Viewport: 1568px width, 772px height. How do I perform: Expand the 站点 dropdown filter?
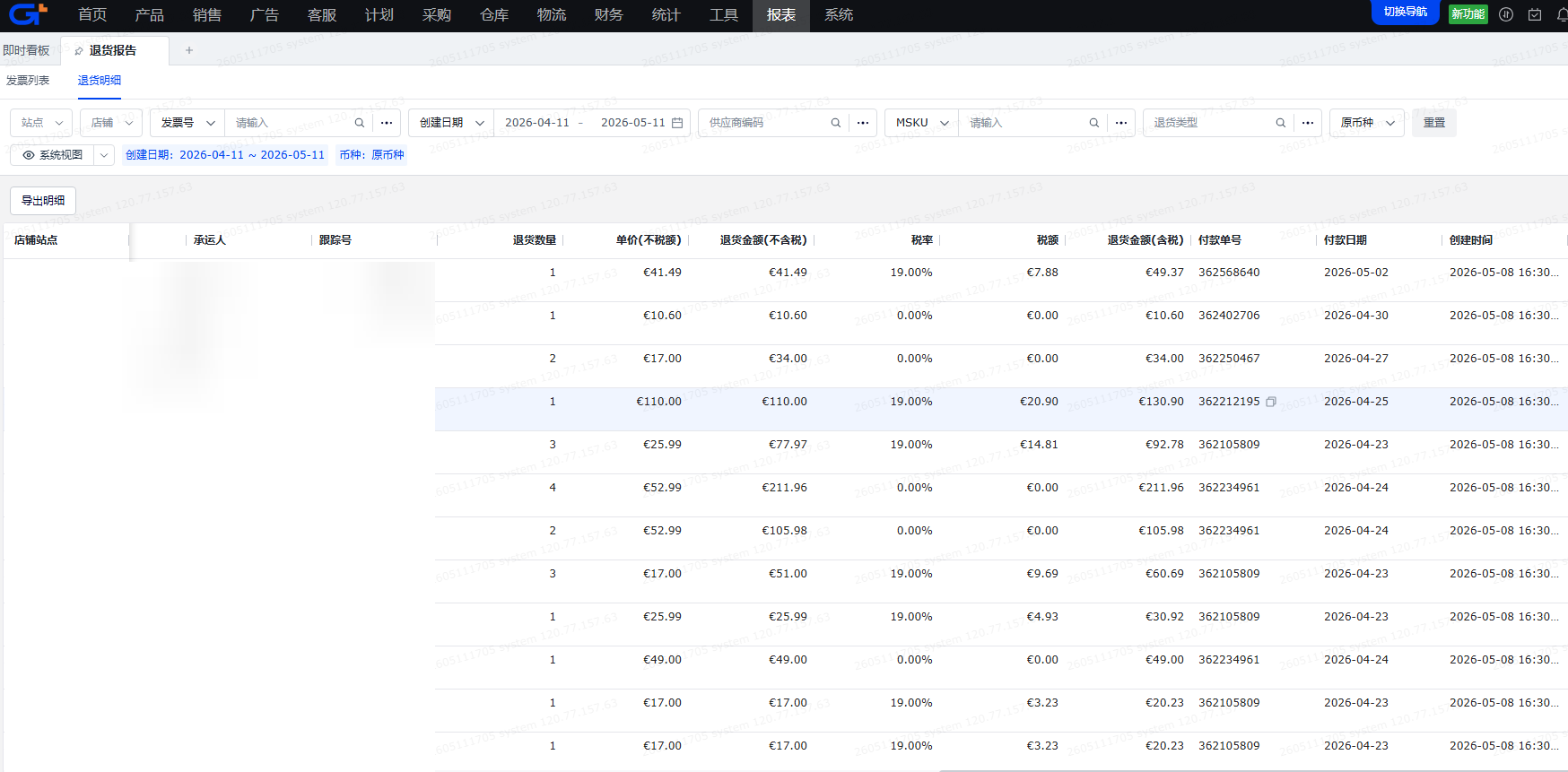(x=41, y=123)
